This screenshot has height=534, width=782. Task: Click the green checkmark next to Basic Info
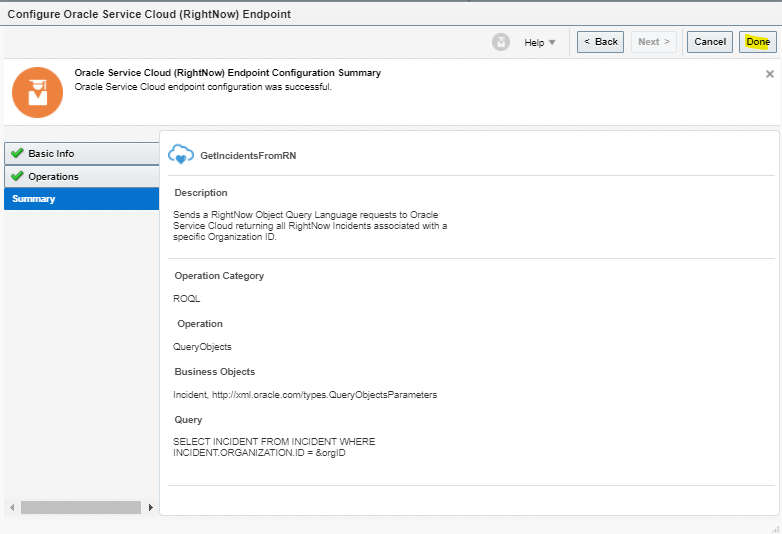[x=17, y=153]
